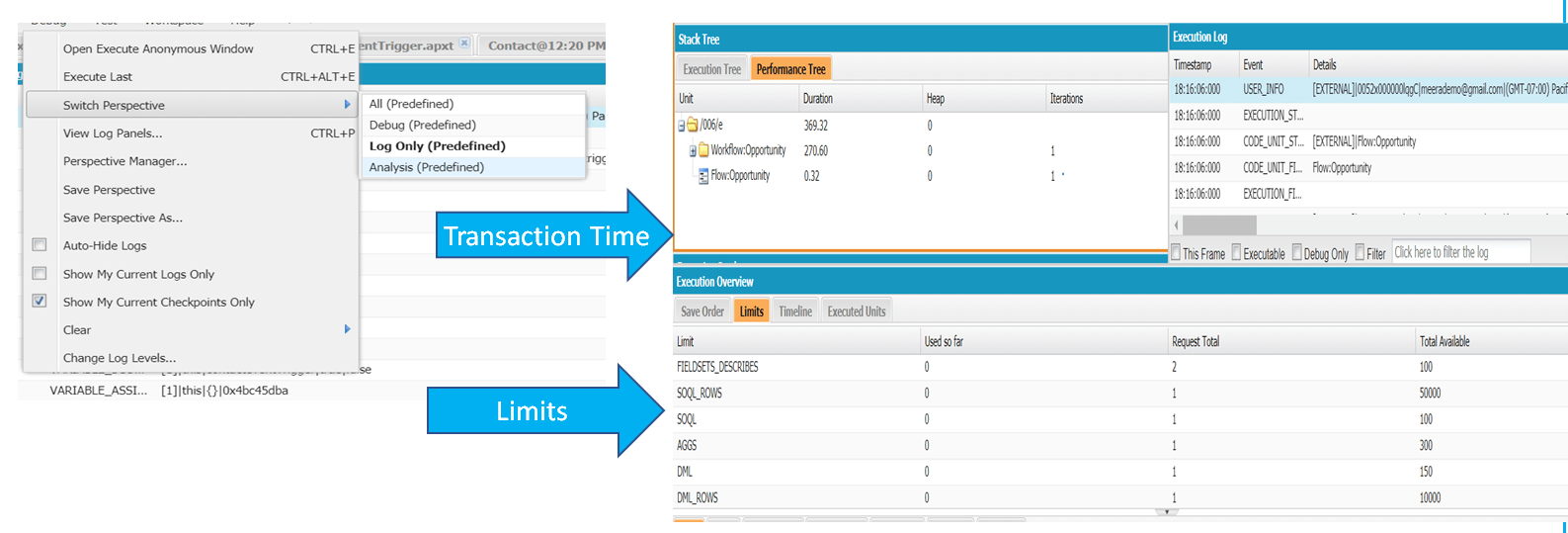Open the Executed Units tab
1568x533 pixels.
coord(856,311)
